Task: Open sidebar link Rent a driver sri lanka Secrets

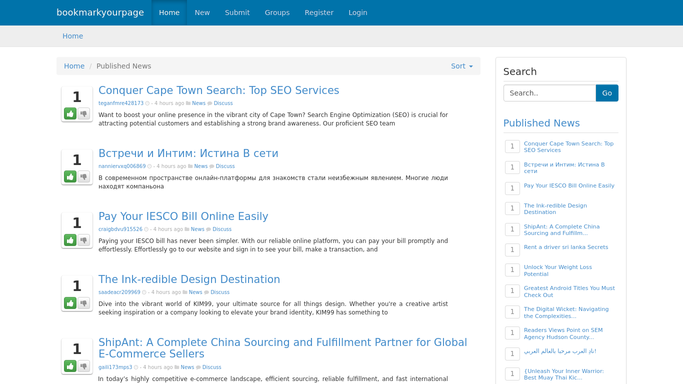Action: coord(565,247)
